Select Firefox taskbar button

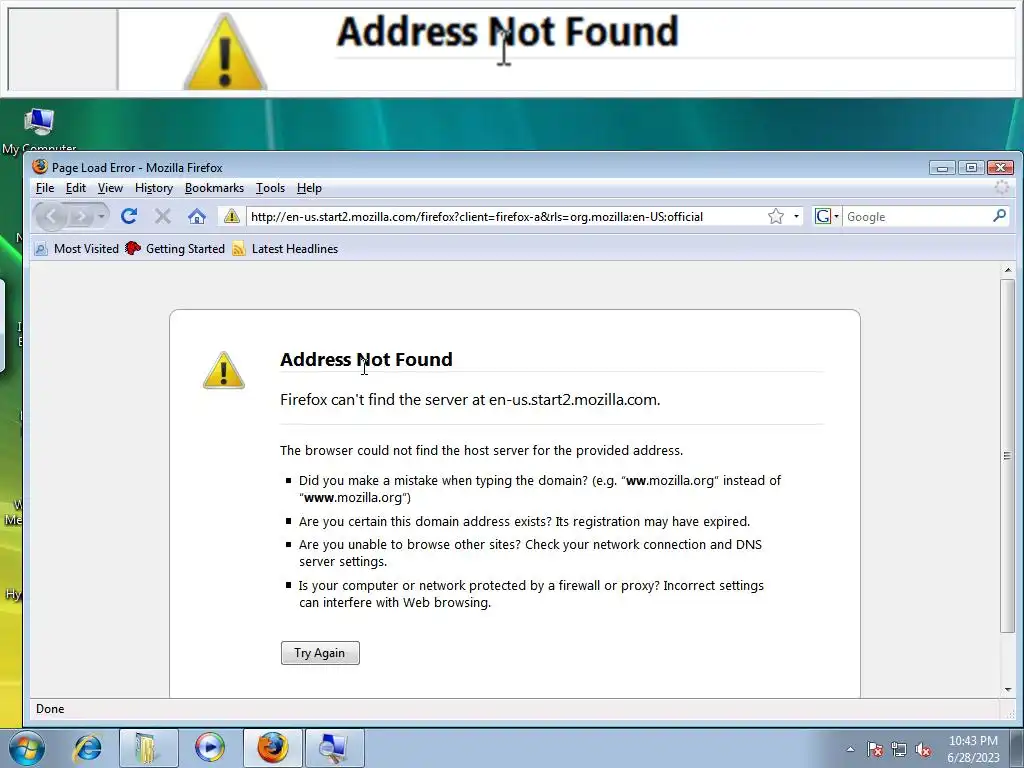pos(272,748)
